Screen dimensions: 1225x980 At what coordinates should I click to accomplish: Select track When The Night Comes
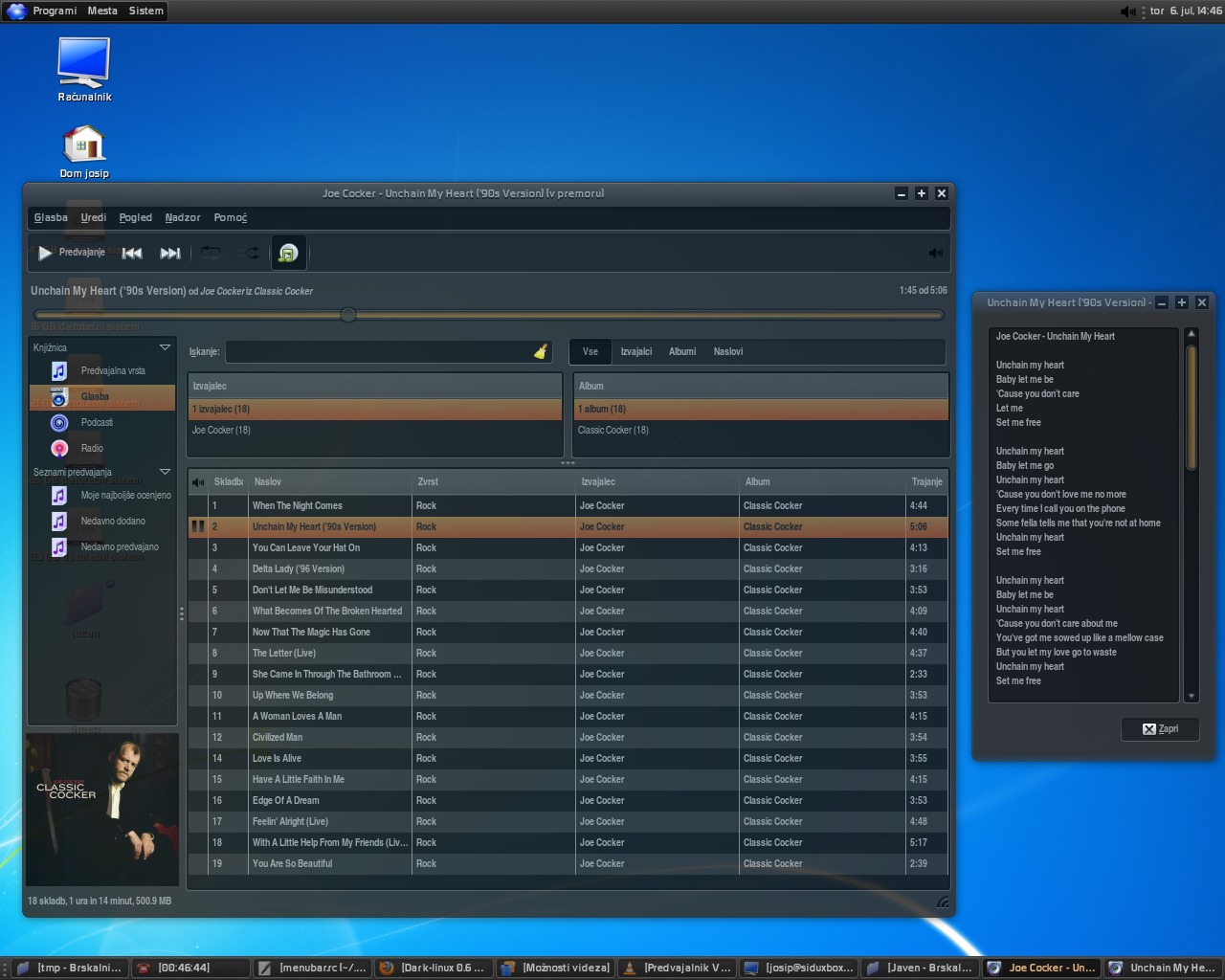pos(568,505)
